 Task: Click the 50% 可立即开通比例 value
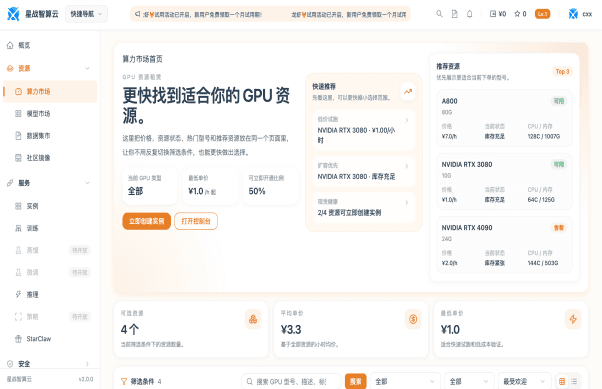pyautogui.click(x=257, y=191)
